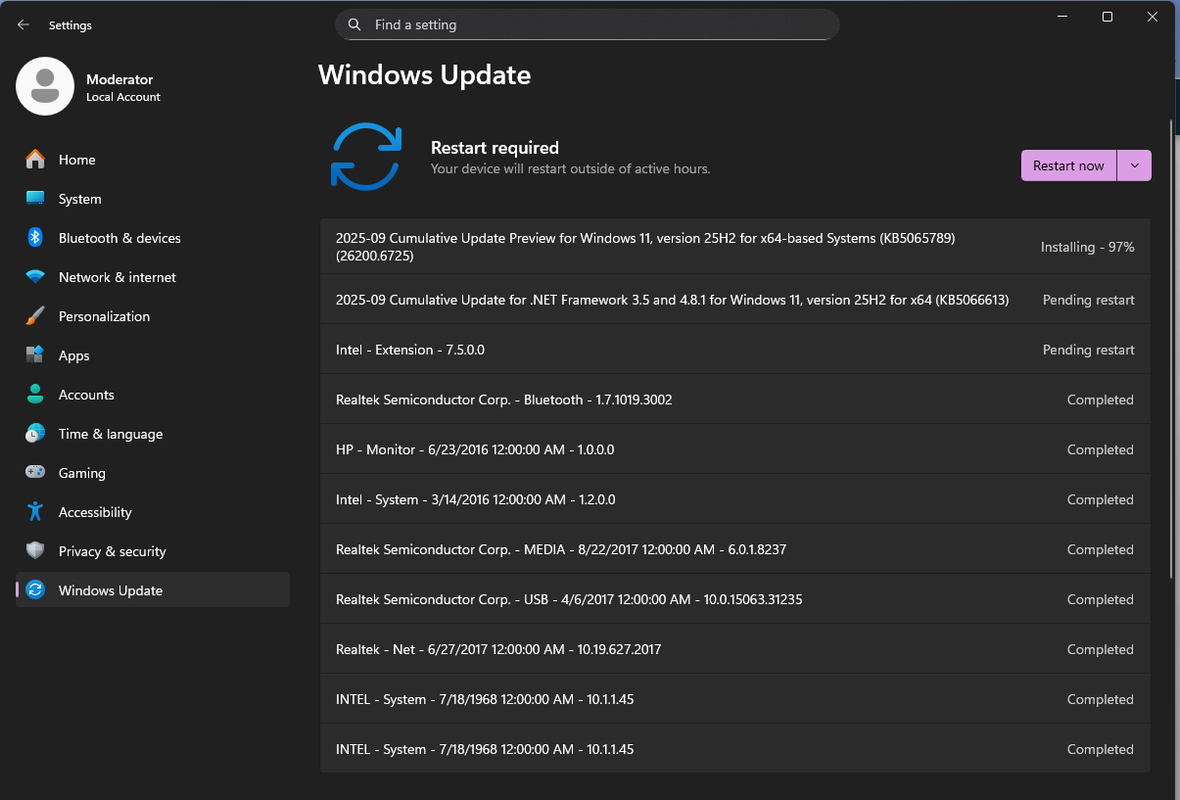Click the search magnifier icon
Screen dimensions: 1180x800
[x=354, y=25]
